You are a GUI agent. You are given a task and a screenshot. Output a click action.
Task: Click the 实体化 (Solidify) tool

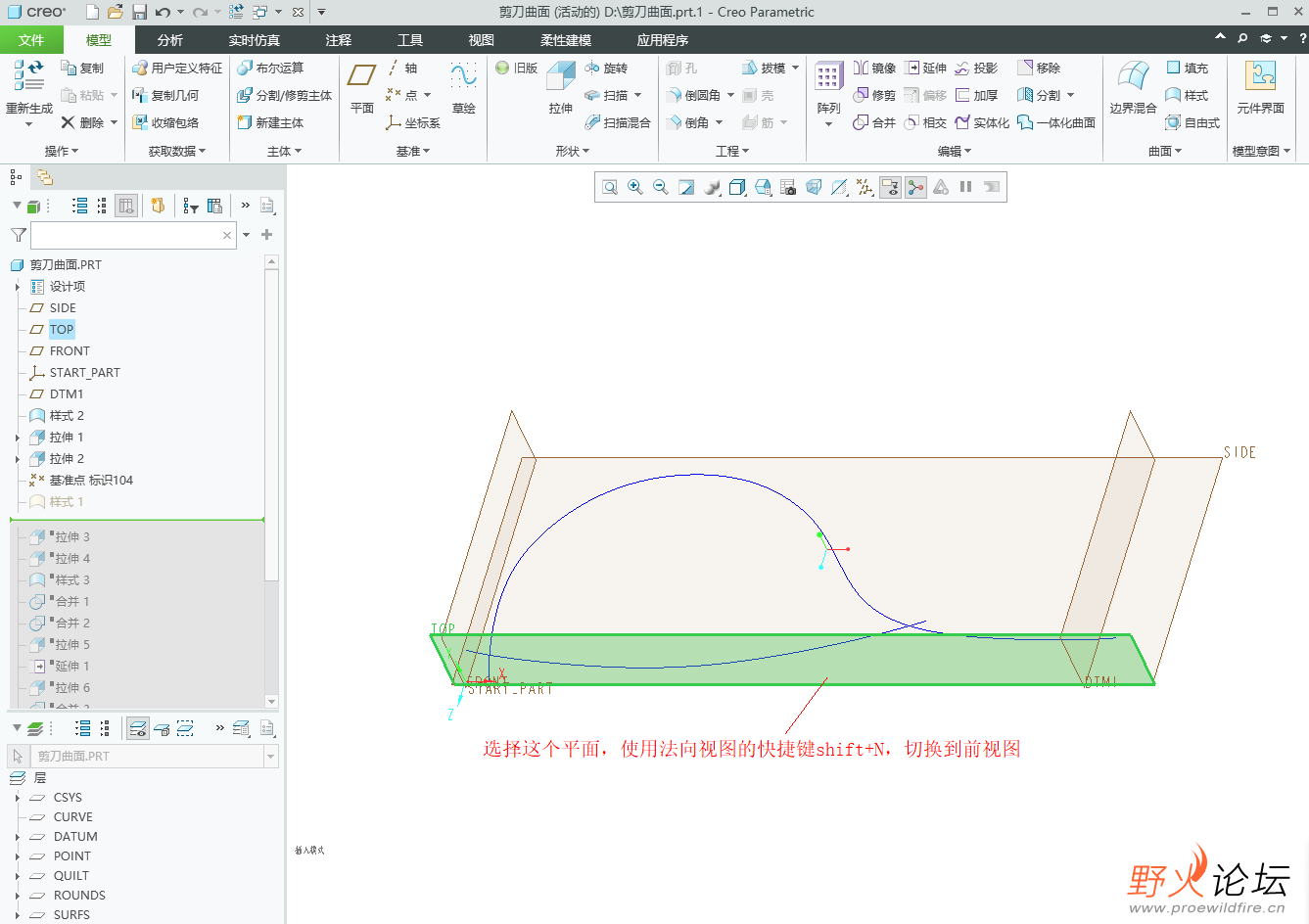pyautogui.click(x=982, y=122)
